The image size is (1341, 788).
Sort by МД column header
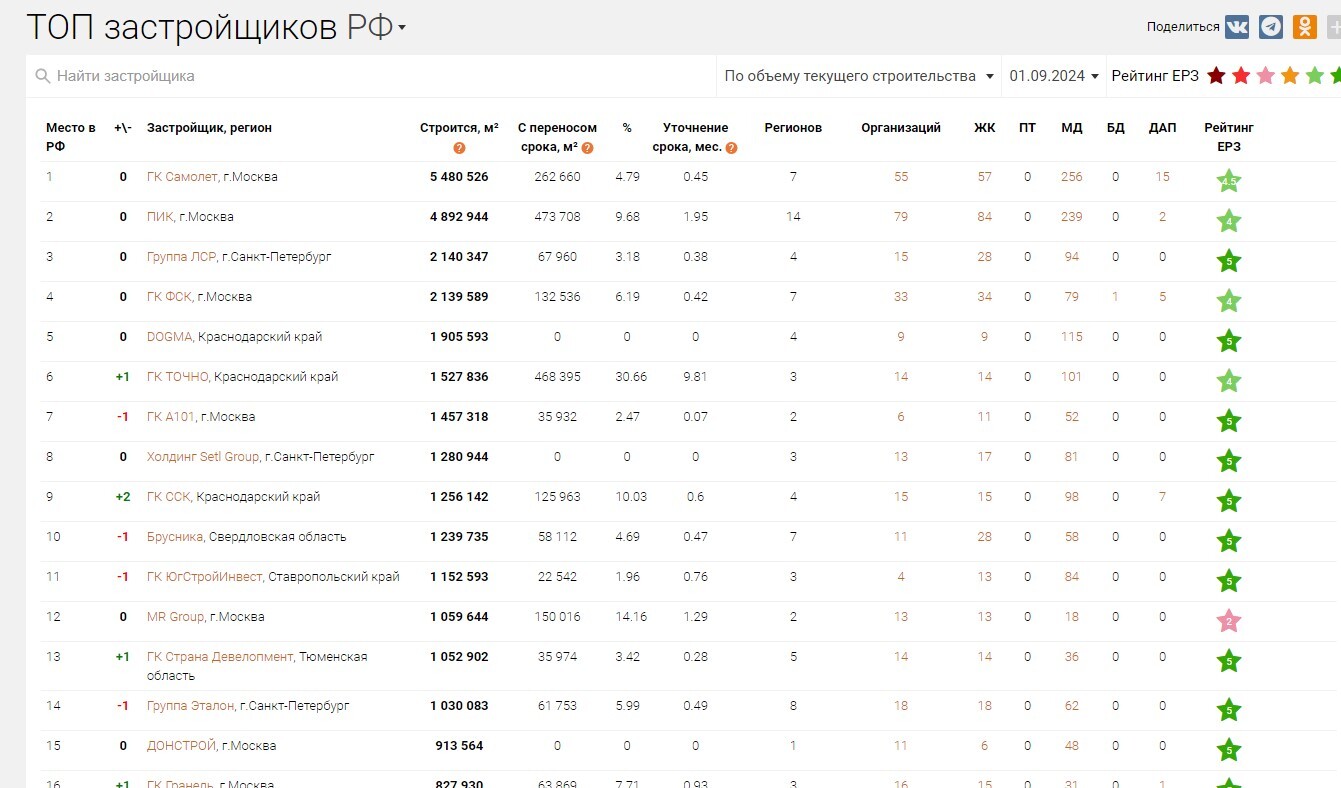(x=1072, y=128)
